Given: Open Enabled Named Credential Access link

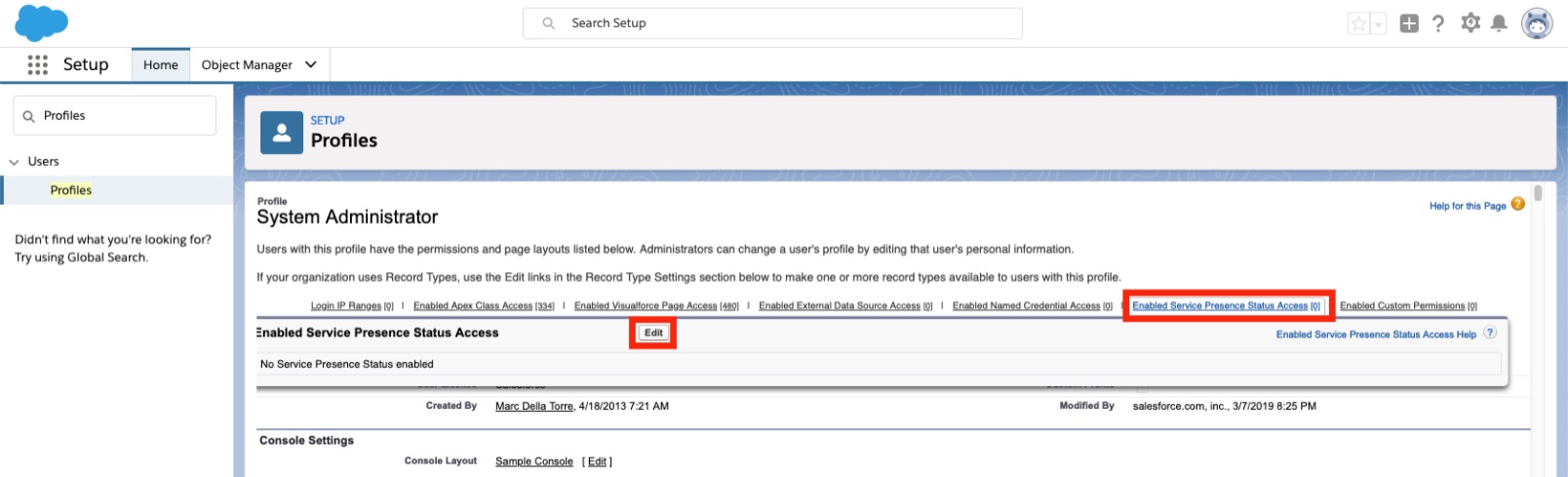Looking at the screenshot, I should point(1033,306).
